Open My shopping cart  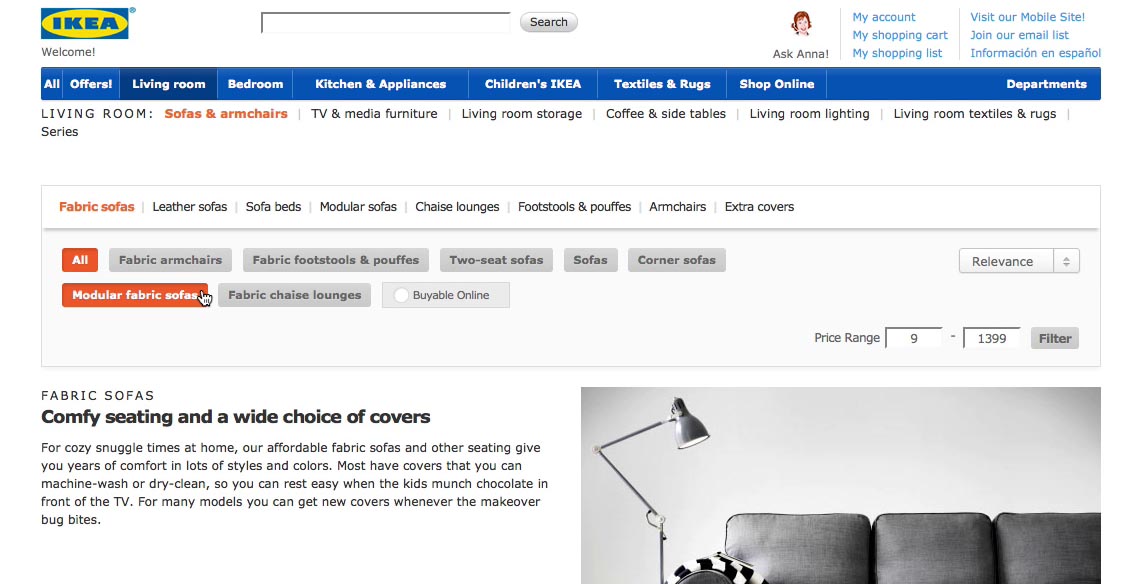(x=899, y=34)
